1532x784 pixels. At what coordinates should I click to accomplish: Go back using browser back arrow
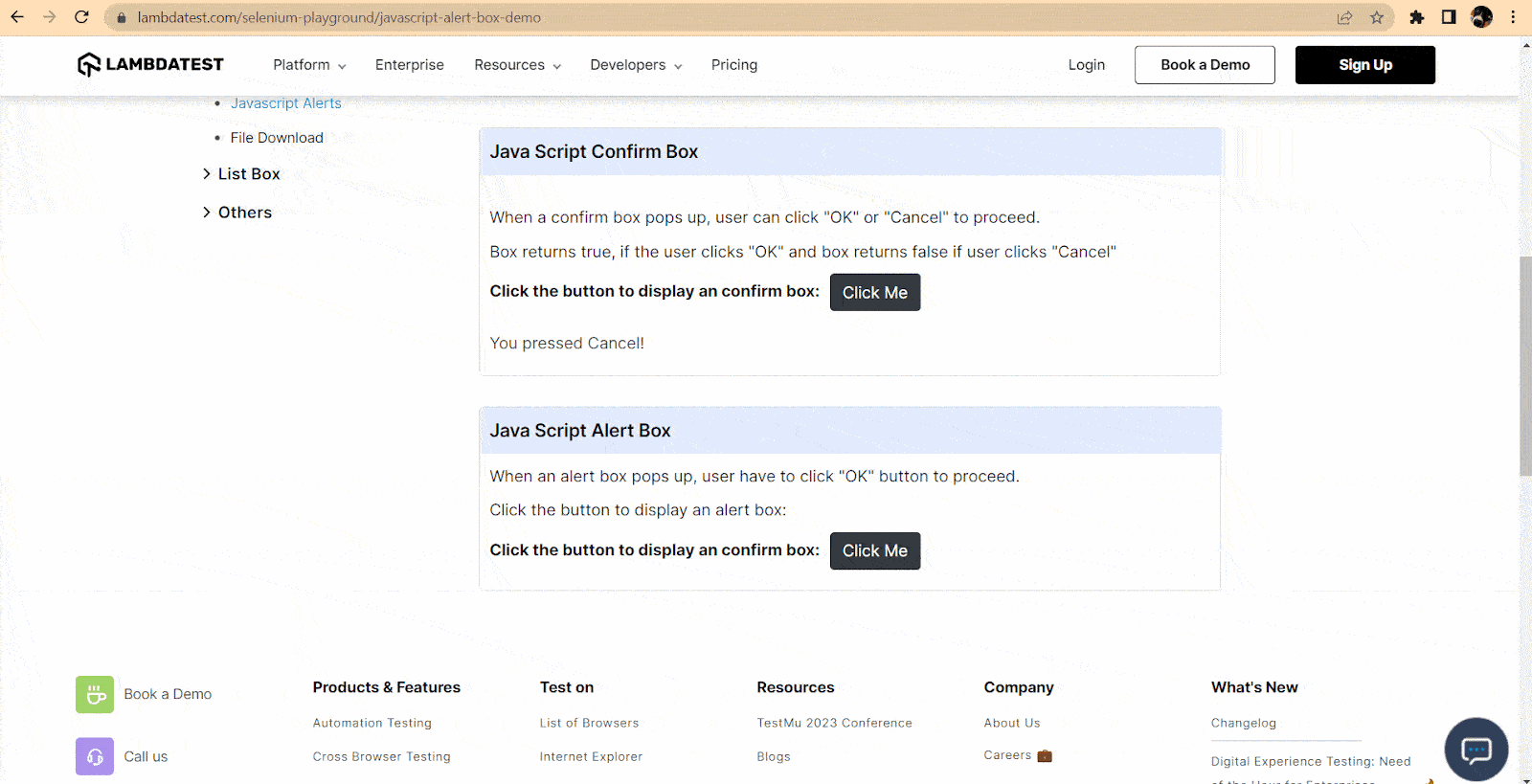[17, 17]
